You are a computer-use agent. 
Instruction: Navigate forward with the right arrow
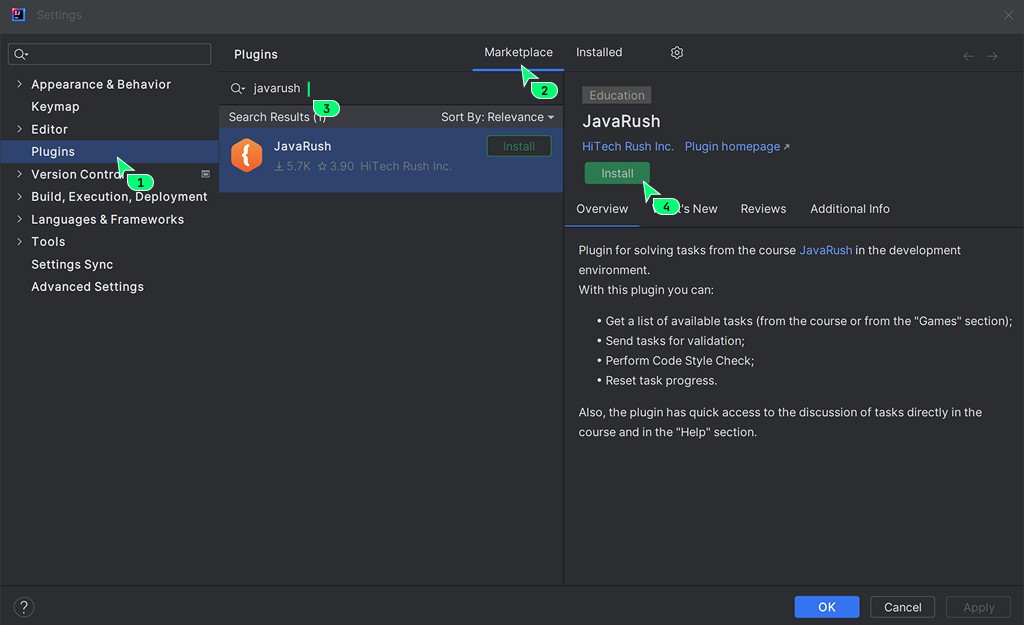pyautogui.click(x=992, y=56)
